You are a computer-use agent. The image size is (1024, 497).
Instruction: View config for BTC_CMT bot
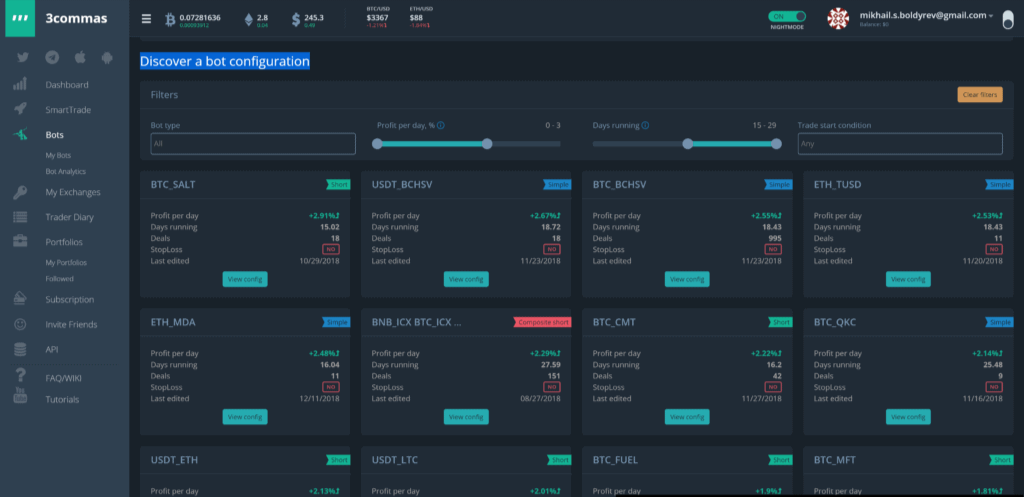(x=687, y=417)
